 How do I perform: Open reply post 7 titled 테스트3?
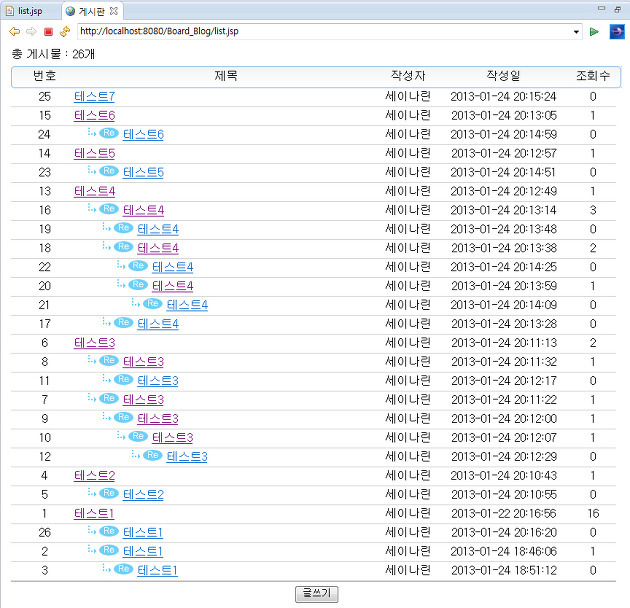pyautogui.click(x=143, y=399)
